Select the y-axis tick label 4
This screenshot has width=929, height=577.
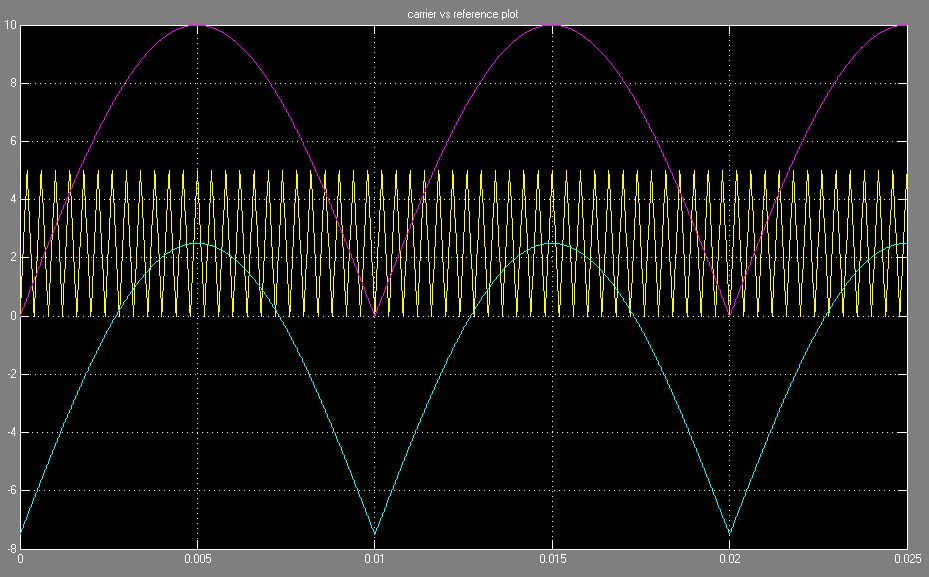(x=12, y=200)
